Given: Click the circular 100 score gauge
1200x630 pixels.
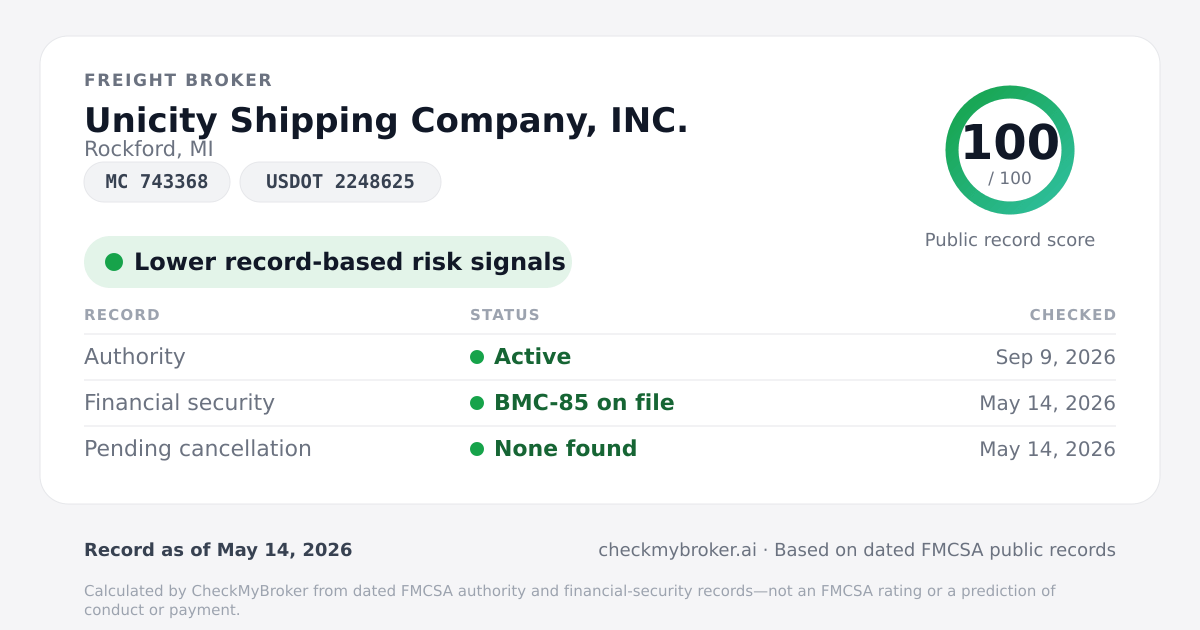Looking at the screenshot, I should (x=1010, y=150).
